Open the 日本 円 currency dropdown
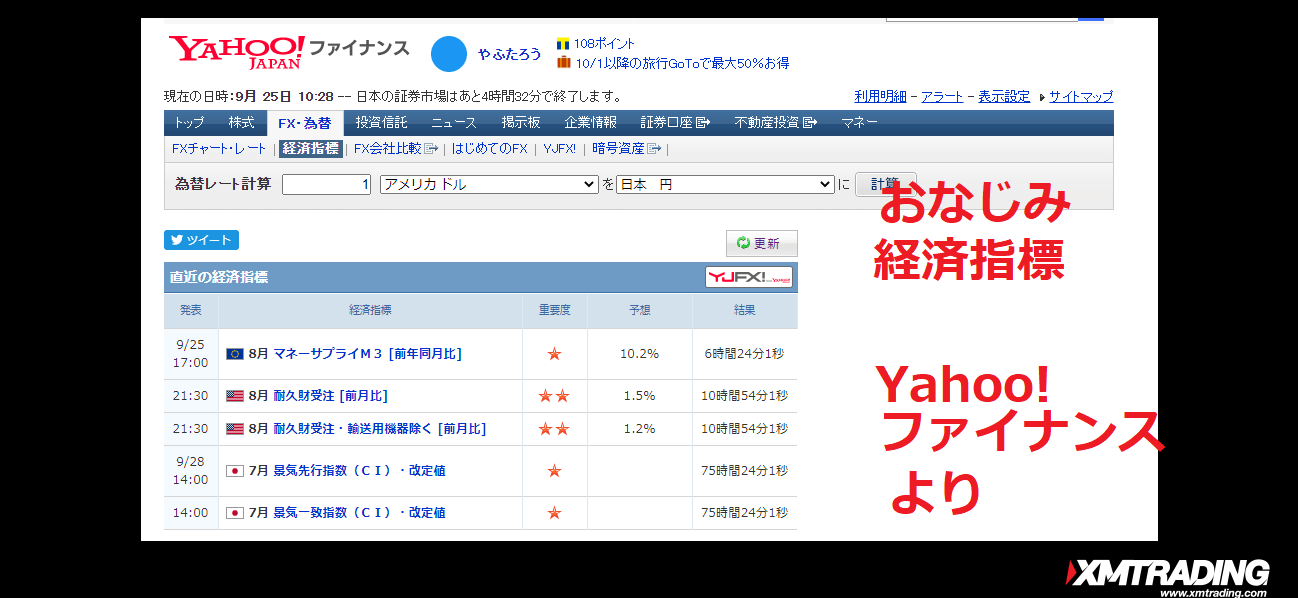This screenshot has height=598, width=1298. 725,185
